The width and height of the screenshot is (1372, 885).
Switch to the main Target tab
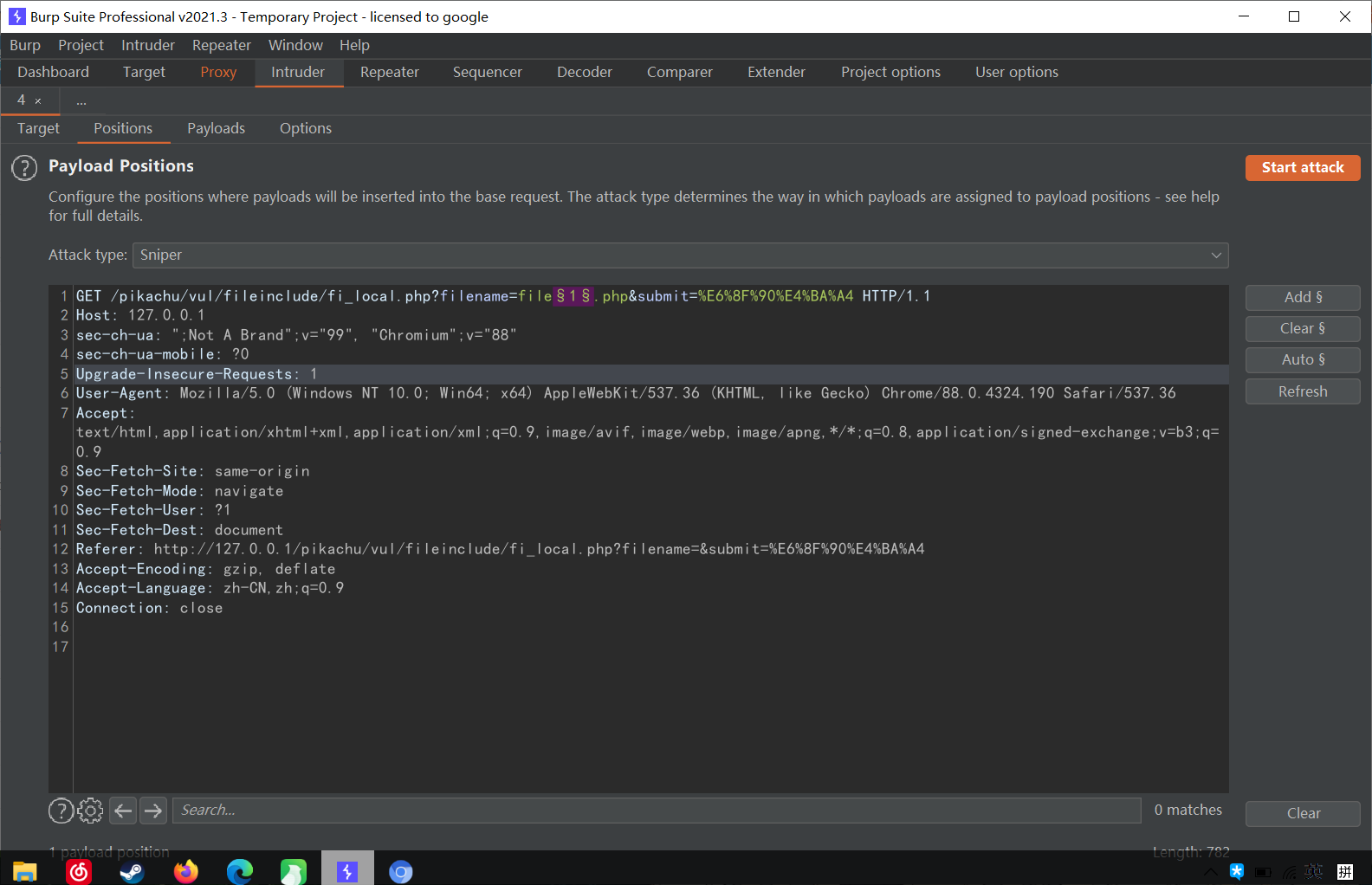pos(144,73)
